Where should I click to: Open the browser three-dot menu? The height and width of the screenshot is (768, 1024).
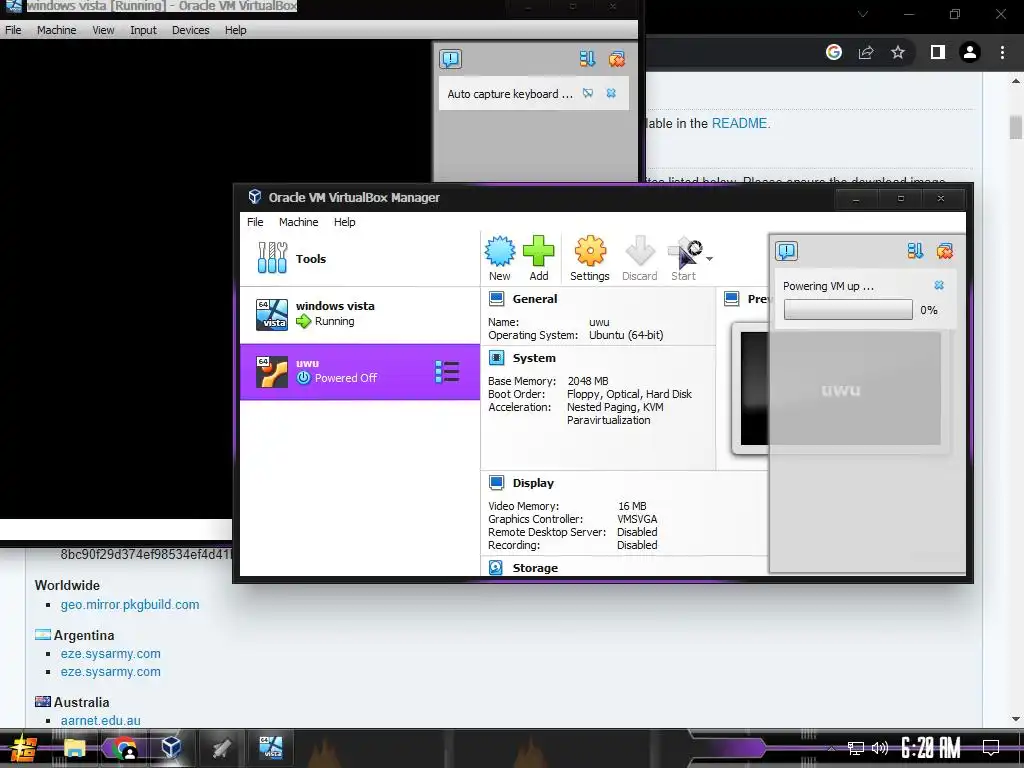pos(1002,52)
